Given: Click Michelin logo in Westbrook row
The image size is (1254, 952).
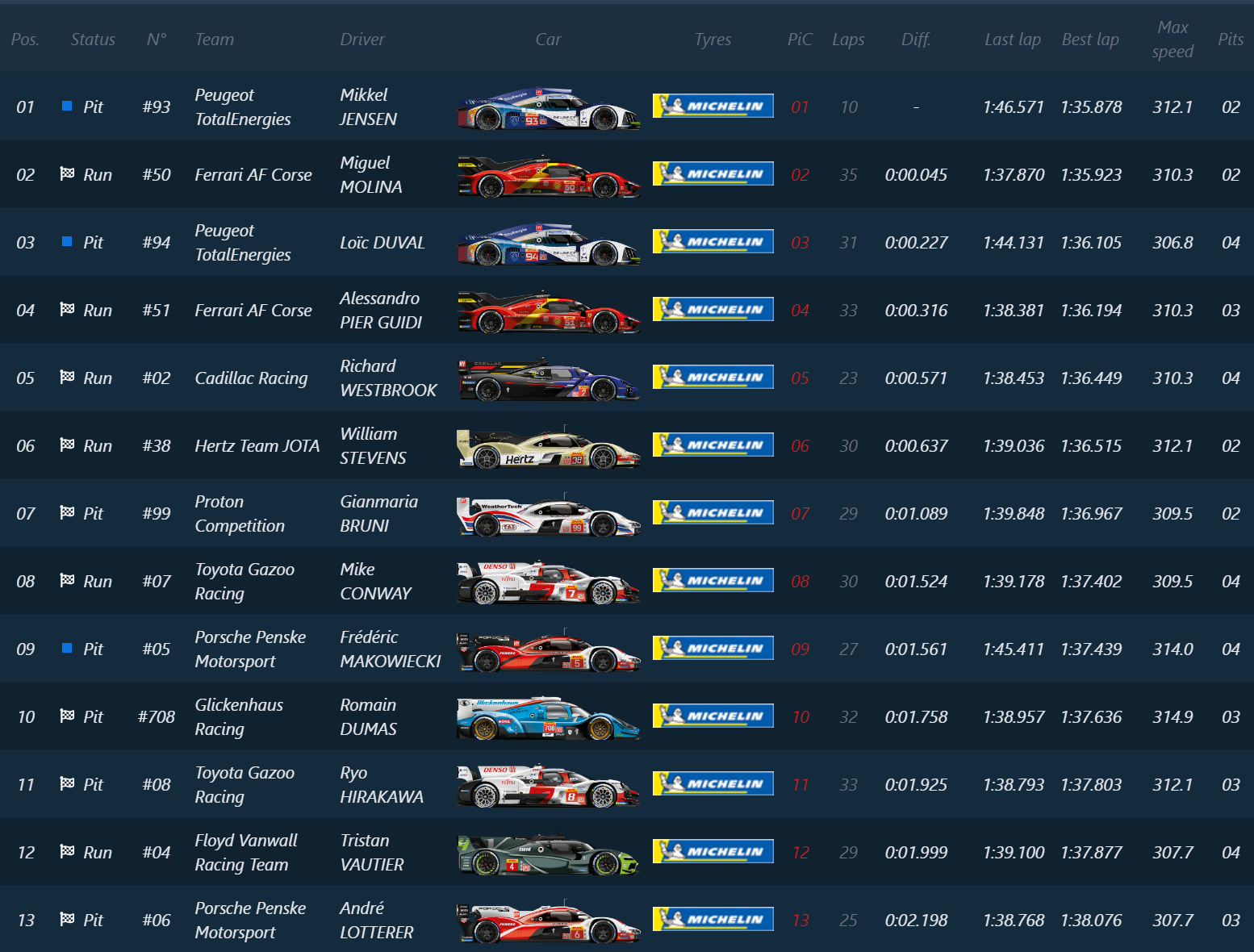Looking at the screenshot, I should [x=713, y=377].
